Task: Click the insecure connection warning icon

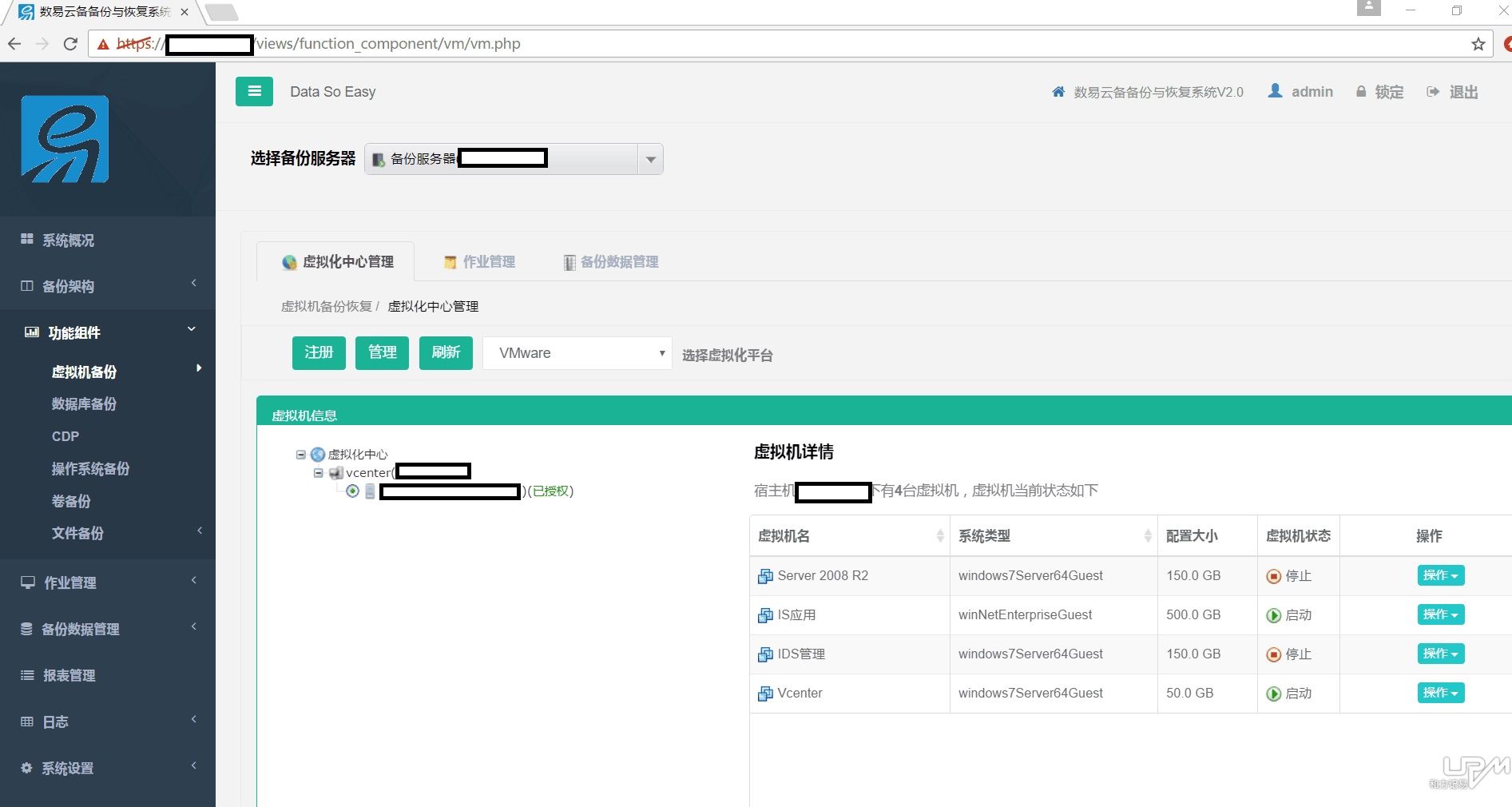Action: (x=103, y=44)
